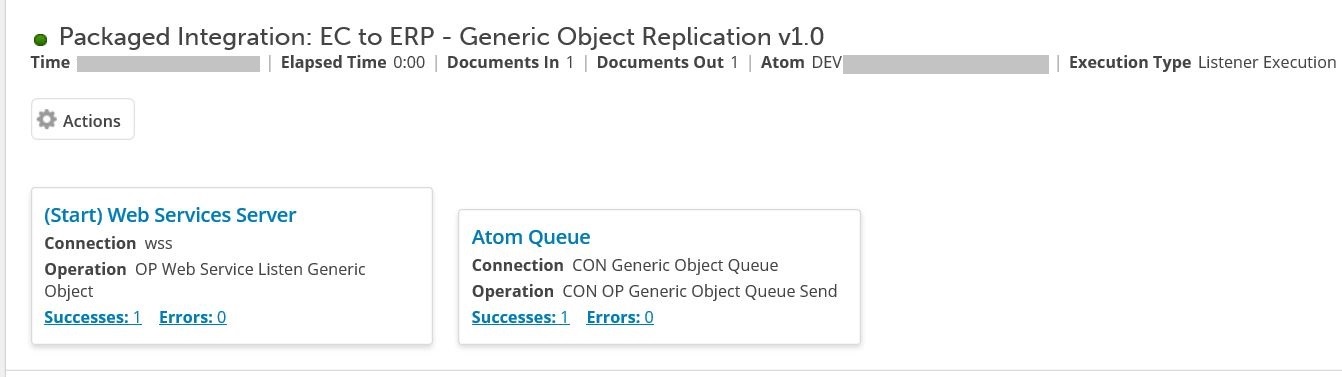
Task: View Errors for Atom Queue
Action: tap(620, 317)
